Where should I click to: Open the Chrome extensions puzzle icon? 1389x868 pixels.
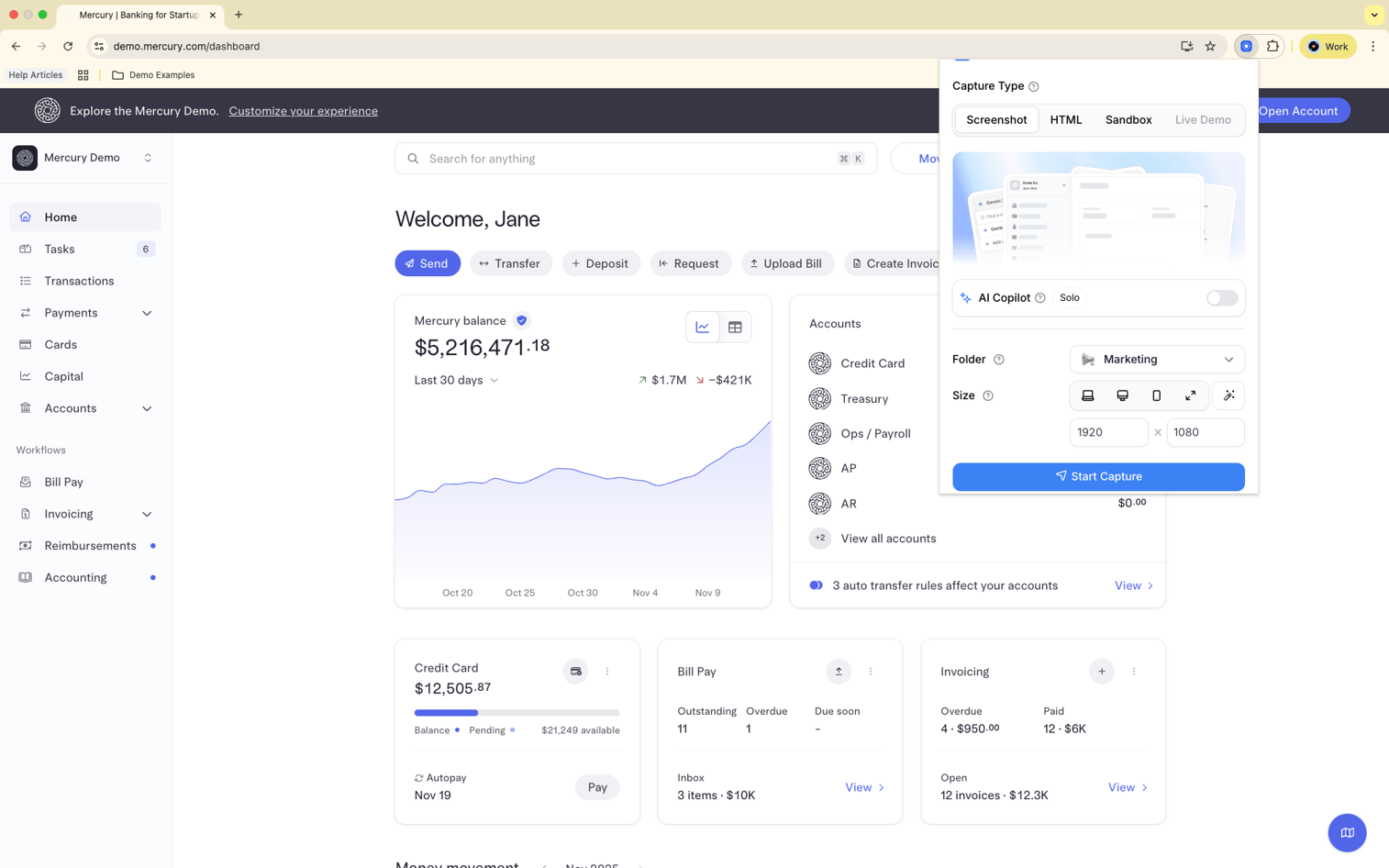[1272, 46]
